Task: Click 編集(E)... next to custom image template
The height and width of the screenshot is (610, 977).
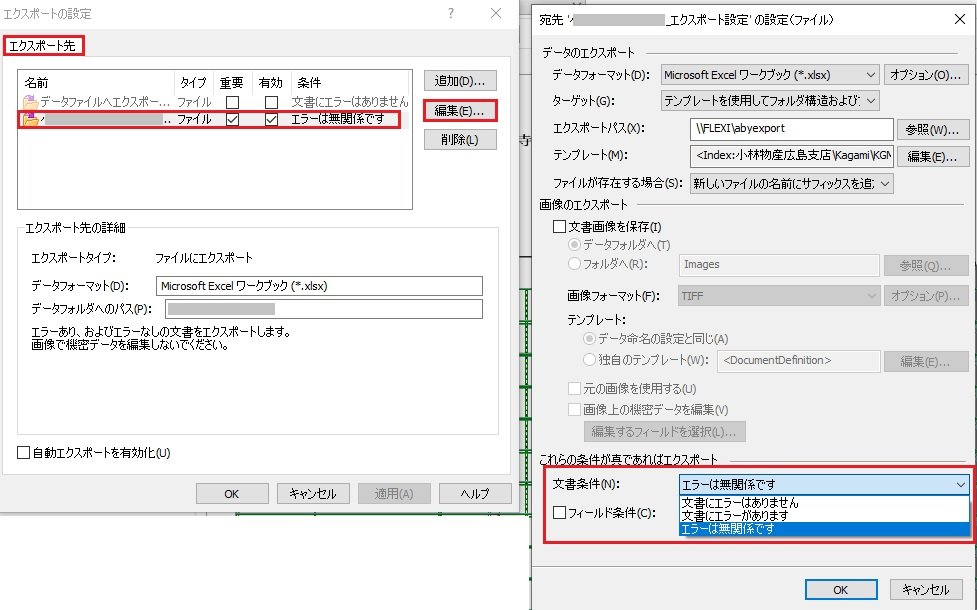Action: pyautogui.click(x=926, y=361)
